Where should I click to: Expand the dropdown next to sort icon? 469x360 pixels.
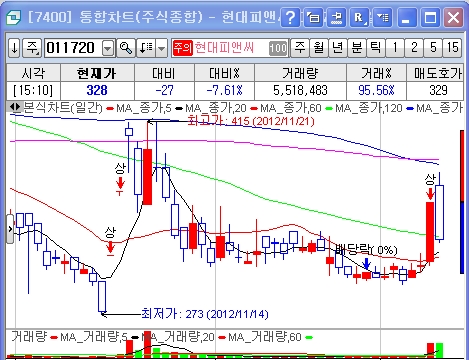tap(162, 48)
